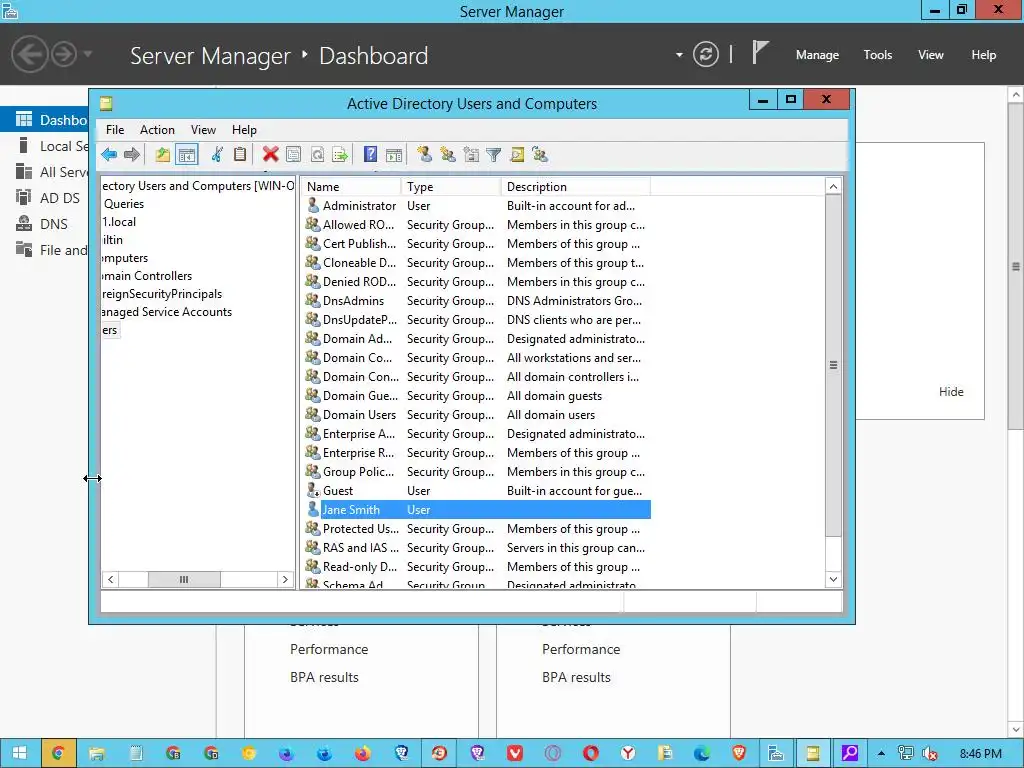The width and height of the screenshot is (1024, 768).
Task: Refresh the list with the toolbar refresh icon
Action: click(x=317, y=155)
